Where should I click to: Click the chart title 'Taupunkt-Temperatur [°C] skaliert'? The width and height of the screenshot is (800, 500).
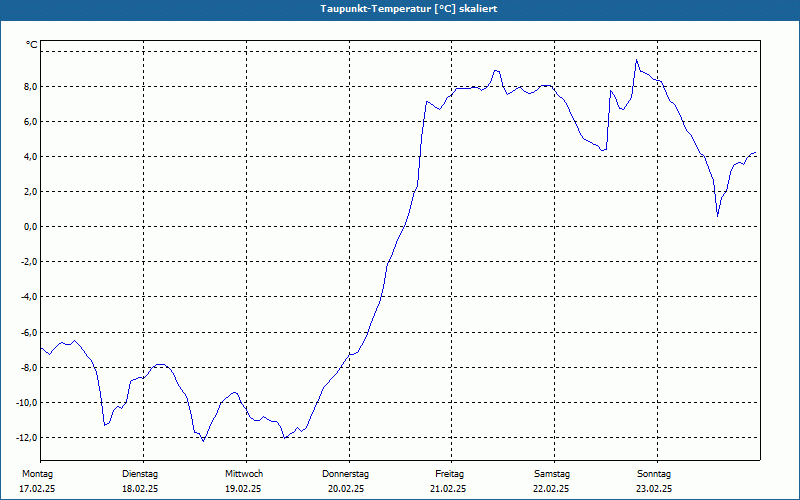pos(409,9)
